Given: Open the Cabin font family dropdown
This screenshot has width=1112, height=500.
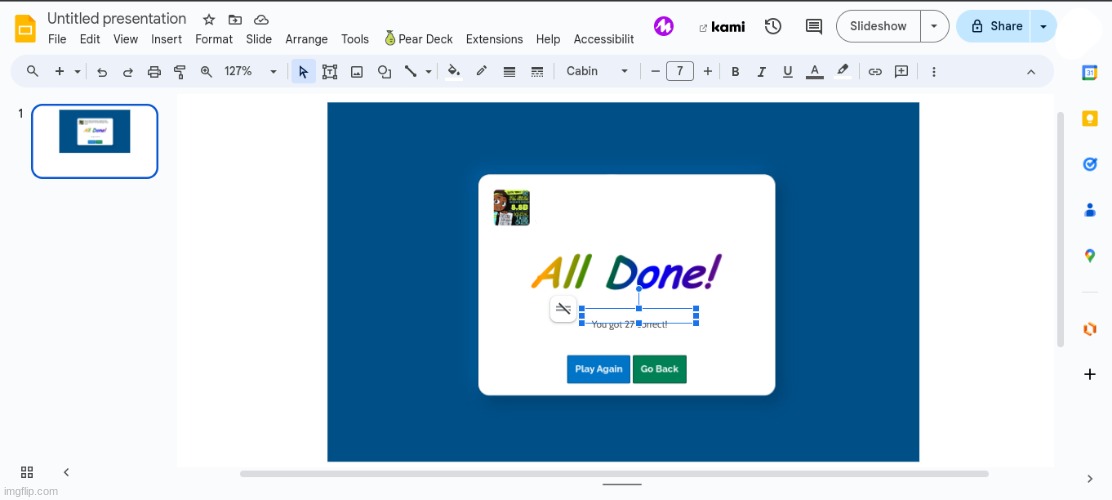Looking at the screenshot, I should (597, 71).
